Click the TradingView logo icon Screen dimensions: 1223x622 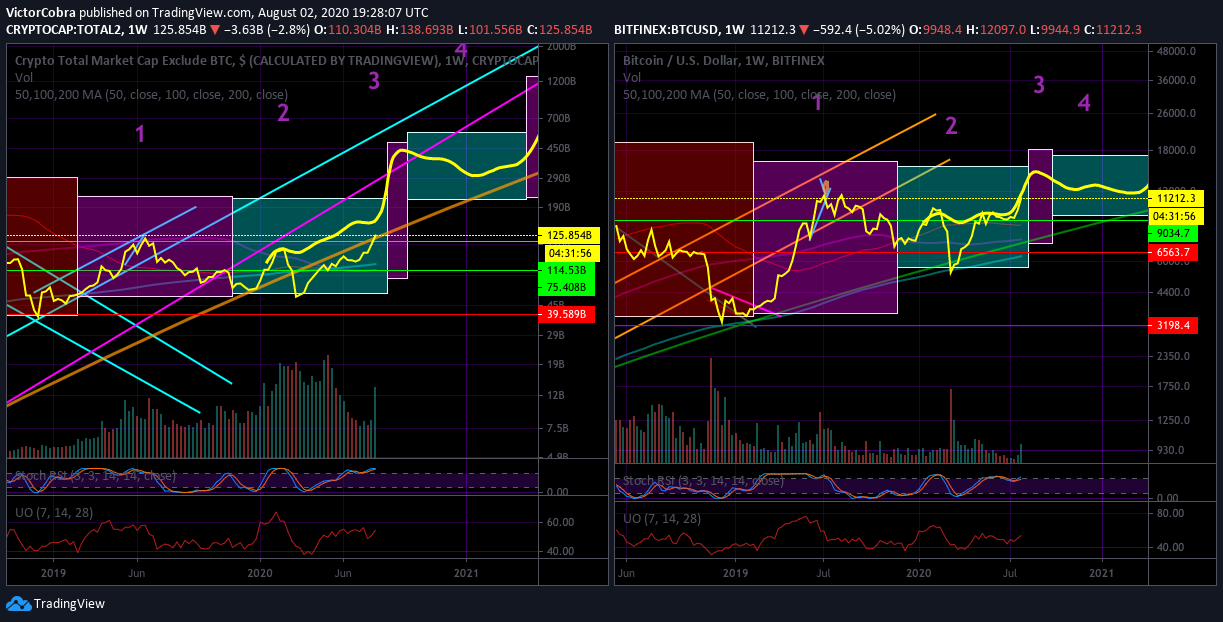pyautogui.click(x=18, y=603)
